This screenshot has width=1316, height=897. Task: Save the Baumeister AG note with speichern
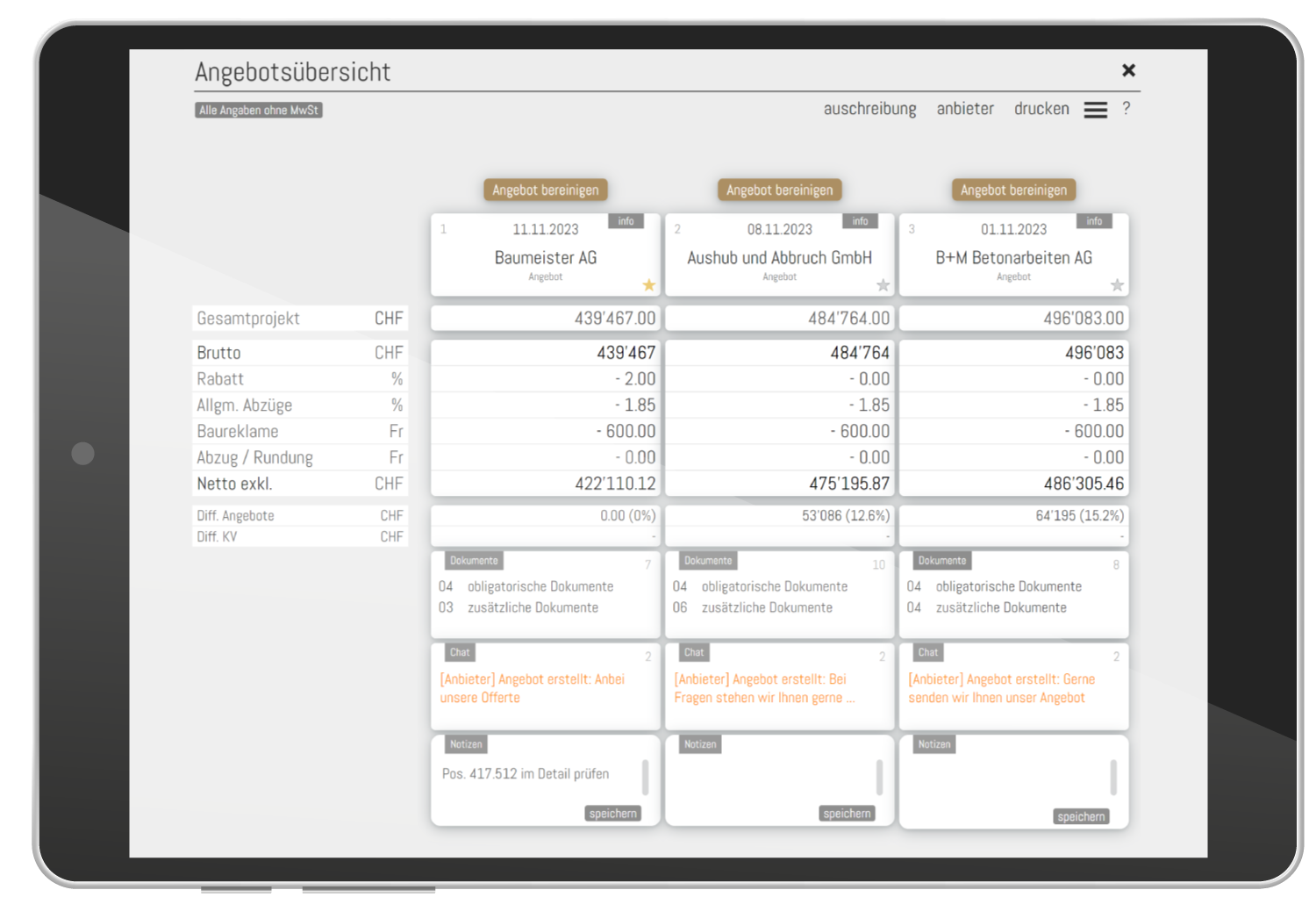[612, 814]
